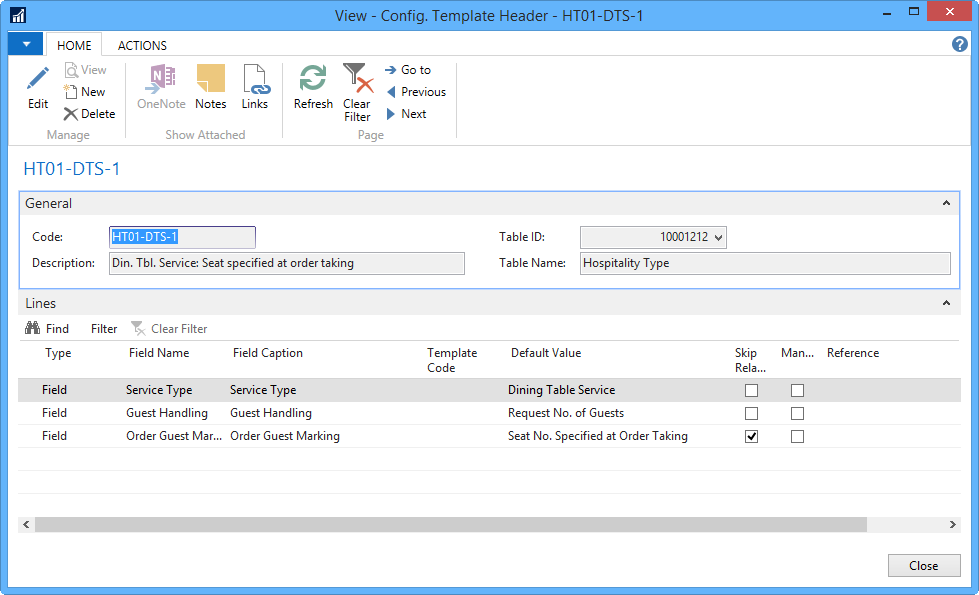Toggle Mandatory checkbox for Guest Handling row
The width and height of the screenshot is (979, 595).
click(x=797, y=413)
